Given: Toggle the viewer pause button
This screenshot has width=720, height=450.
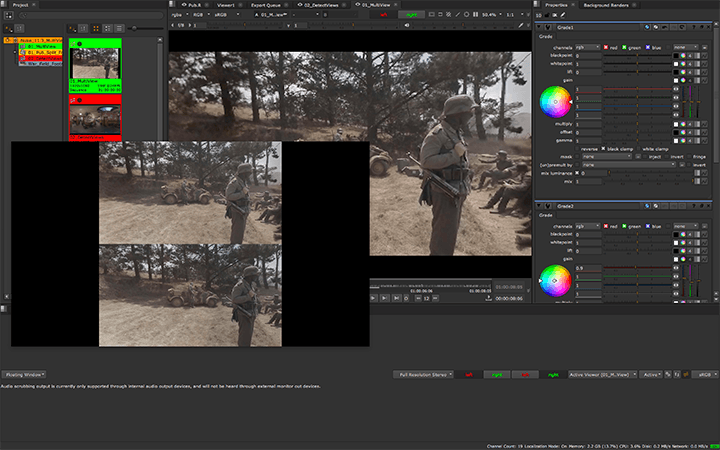Looking at the screenshot, I should [x=476, y=15].
